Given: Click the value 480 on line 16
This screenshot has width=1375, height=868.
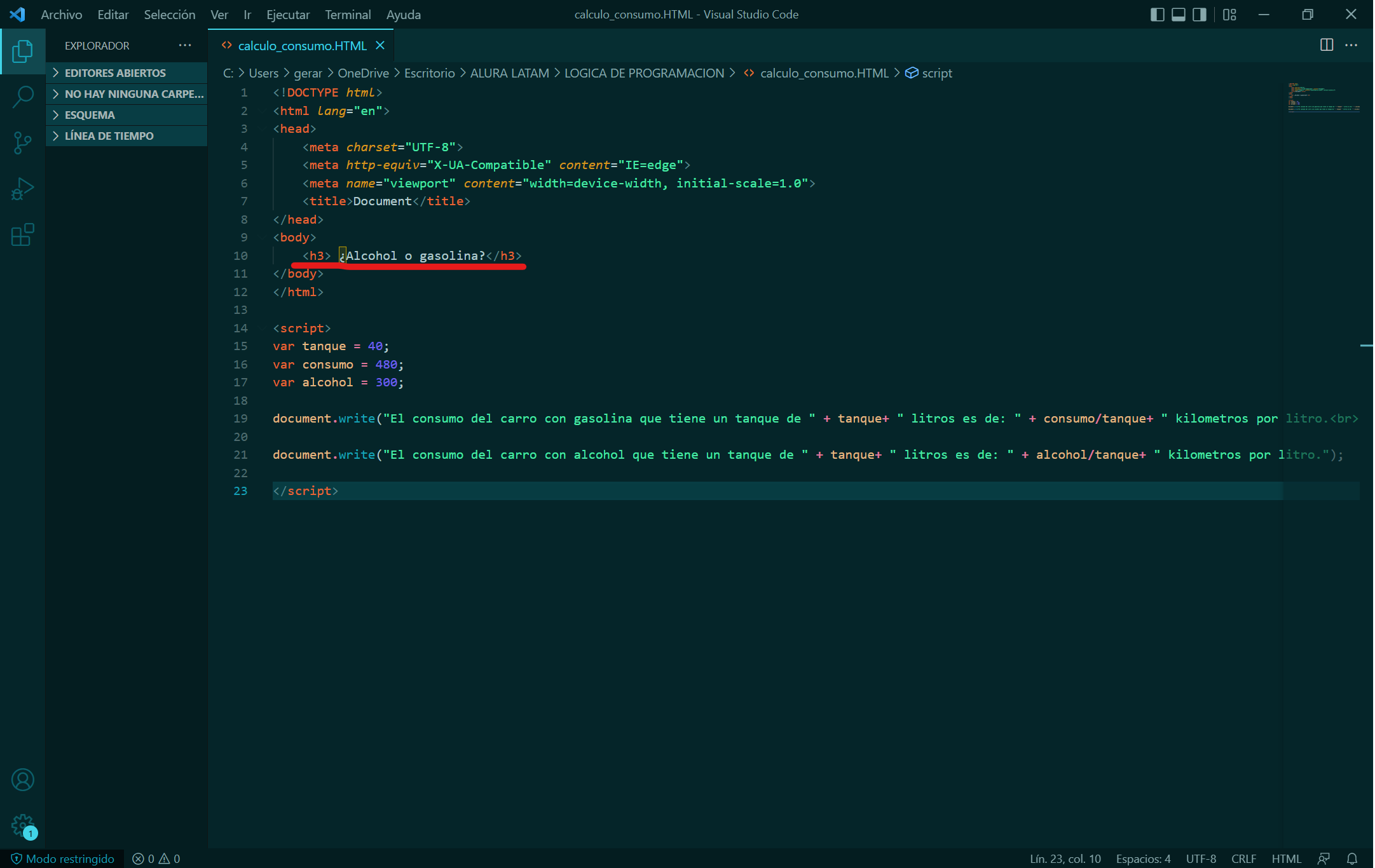Looking at the screenshot, I should (386, 365).
